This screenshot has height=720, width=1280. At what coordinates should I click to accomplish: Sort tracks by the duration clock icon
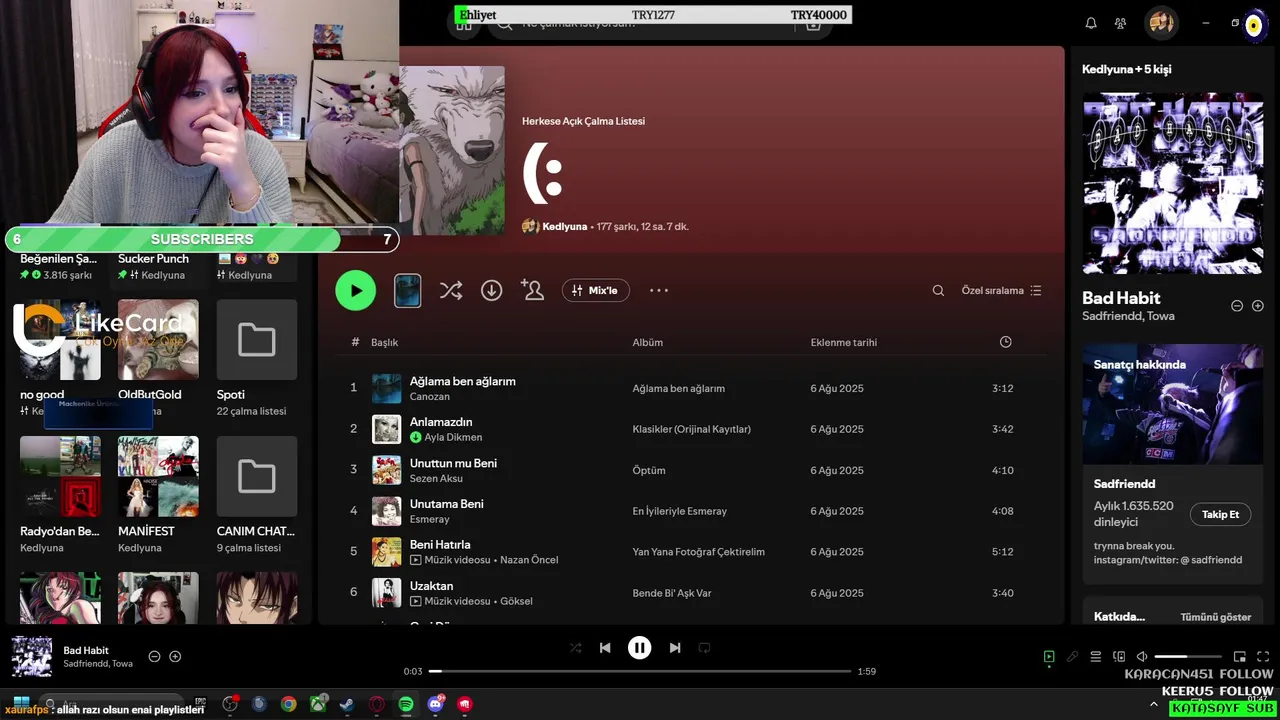1005,342
